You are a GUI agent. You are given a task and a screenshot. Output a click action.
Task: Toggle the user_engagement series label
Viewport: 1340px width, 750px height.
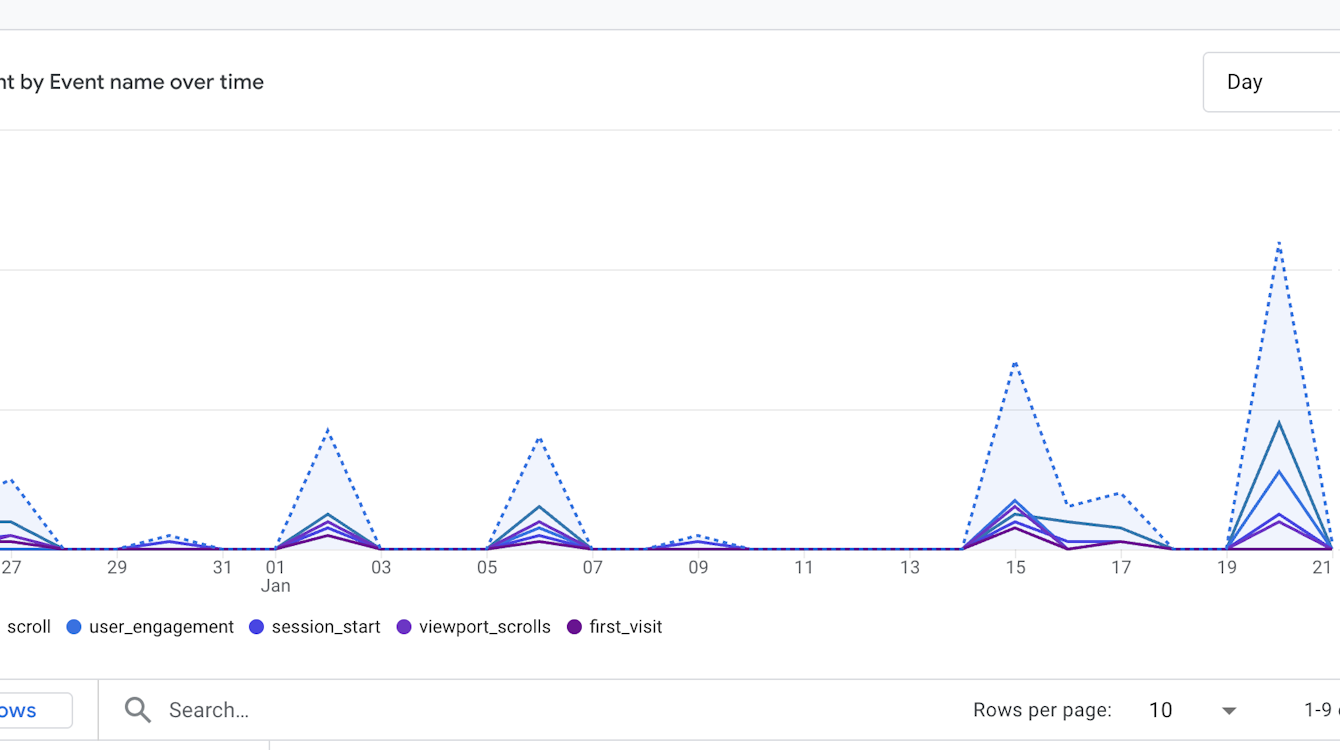pos(161,627)
